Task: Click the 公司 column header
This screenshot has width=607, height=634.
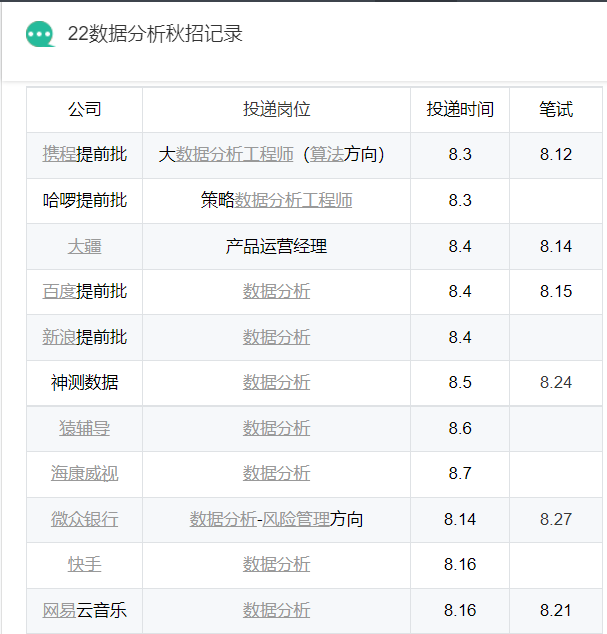Action: 85,109
